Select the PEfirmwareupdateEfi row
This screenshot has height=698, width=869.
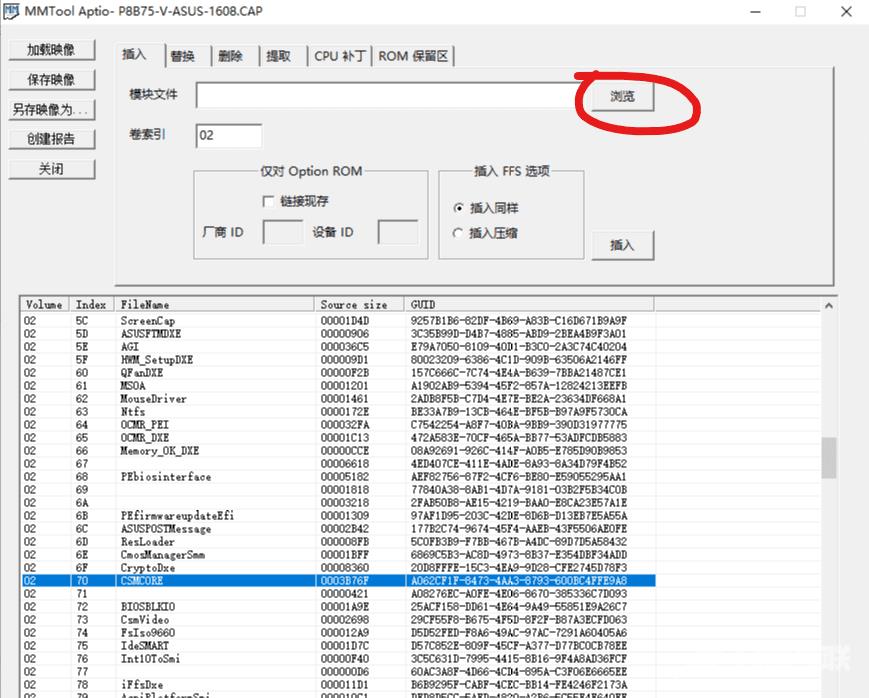click(x=338, y=516)
